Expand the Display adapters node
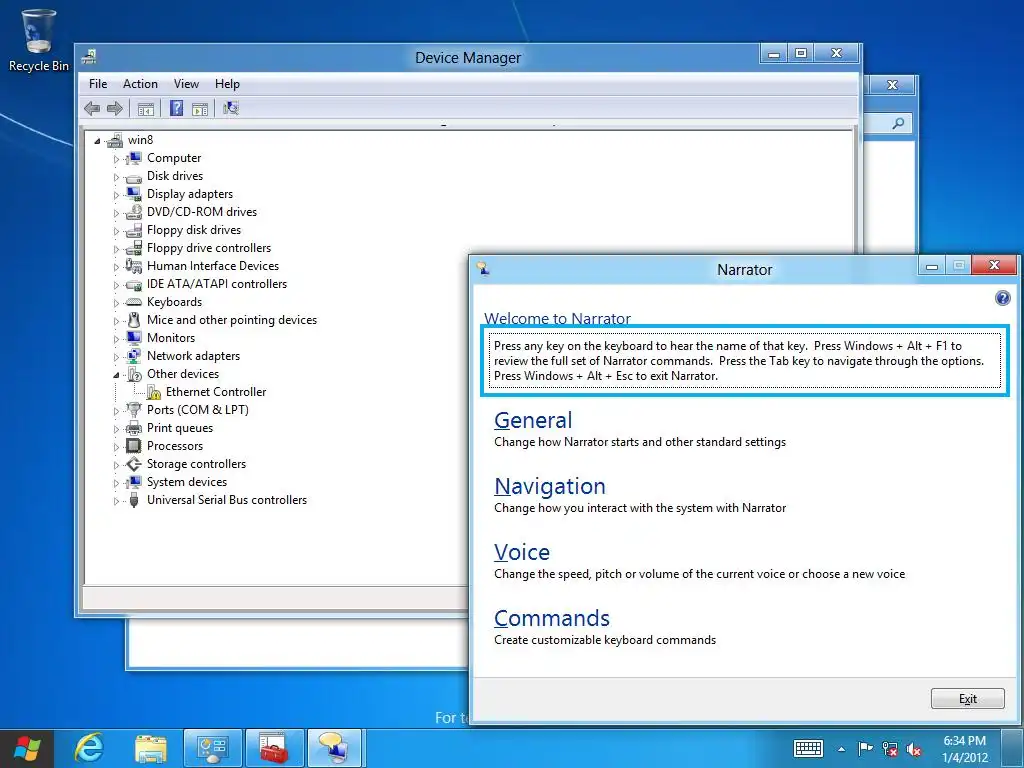This screenshot has width=1024, height=768. pyautogui.click(x=116, y=195)
